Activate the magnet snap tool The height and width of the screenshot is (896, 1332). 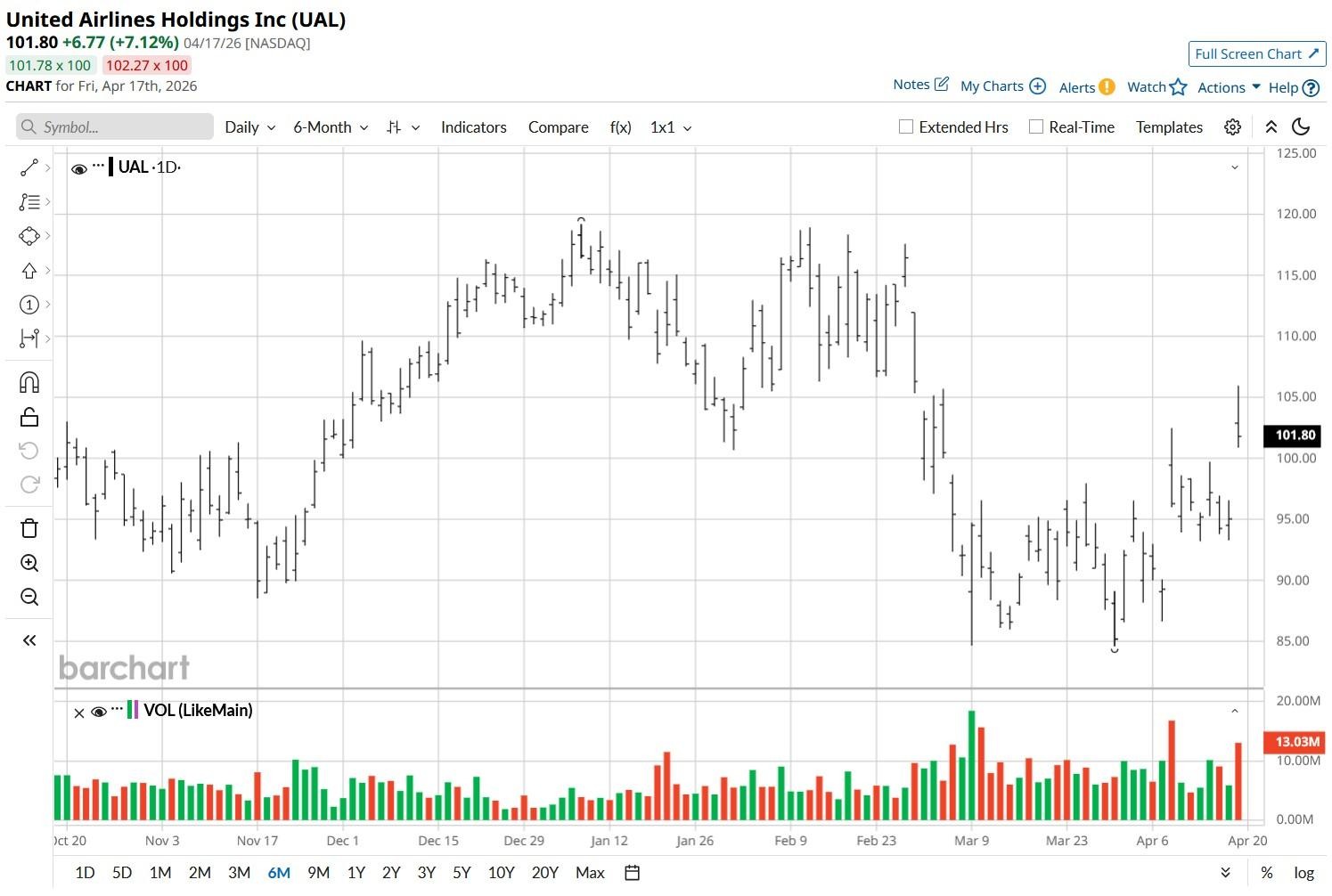click(29, 383)
